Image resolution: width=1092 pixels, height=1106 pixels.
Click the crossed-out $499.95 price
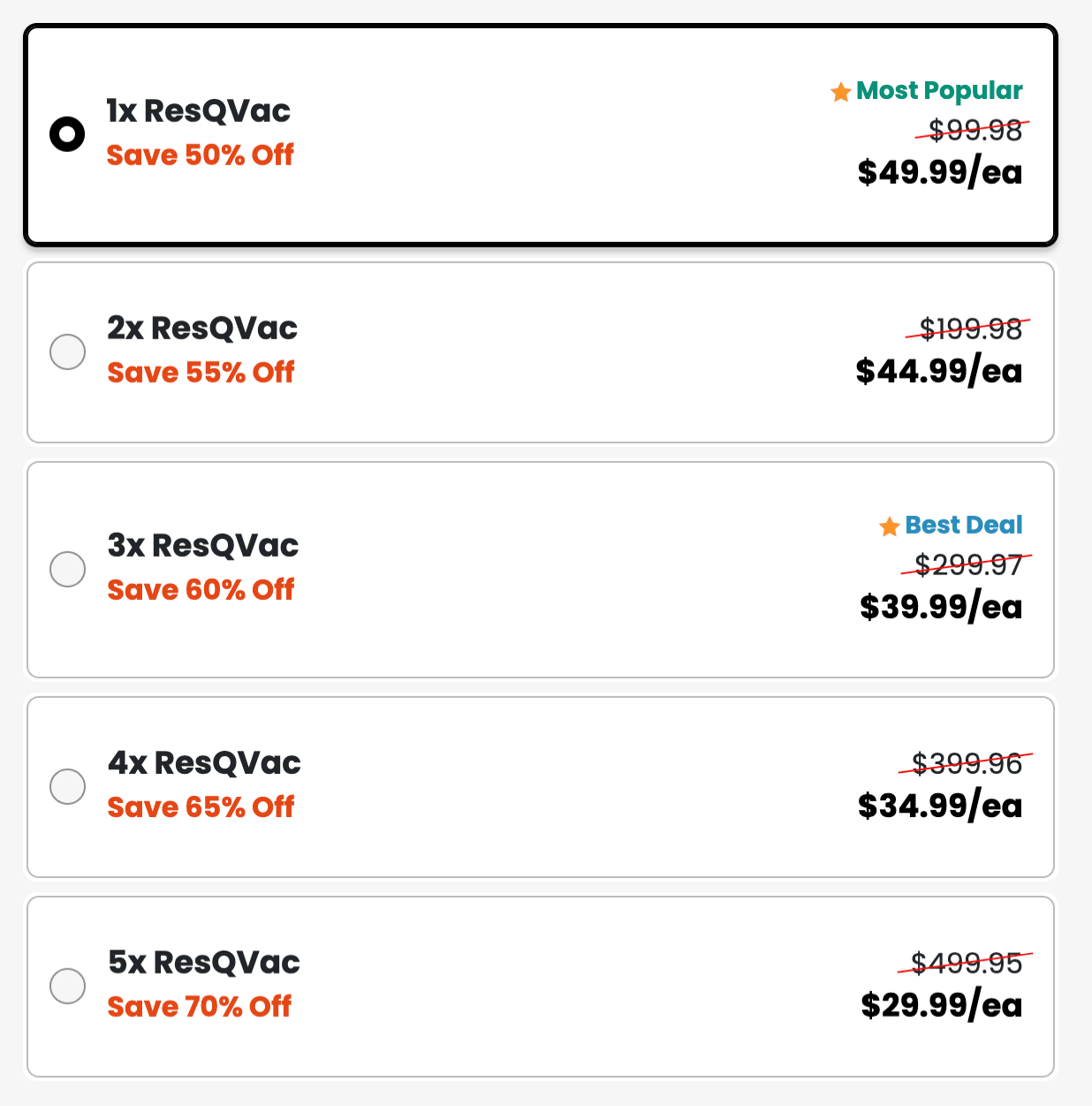967,964
